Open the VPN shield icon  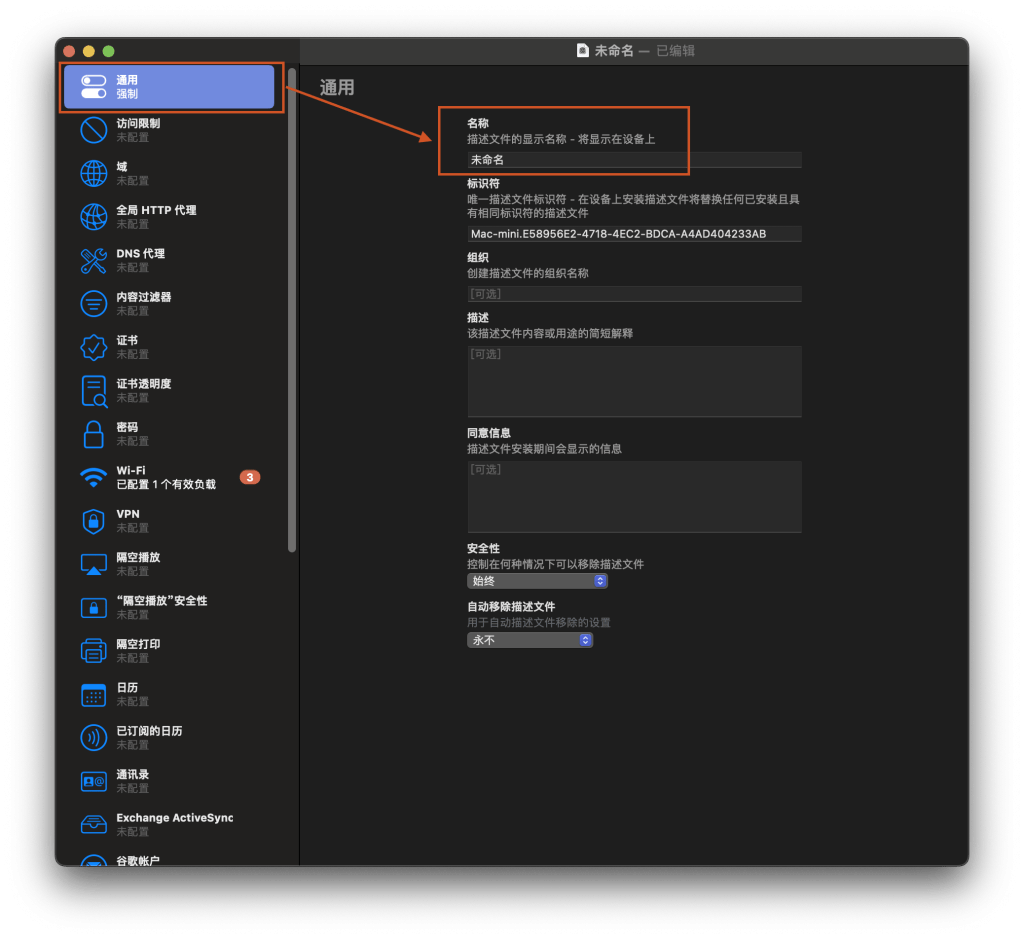93,521
